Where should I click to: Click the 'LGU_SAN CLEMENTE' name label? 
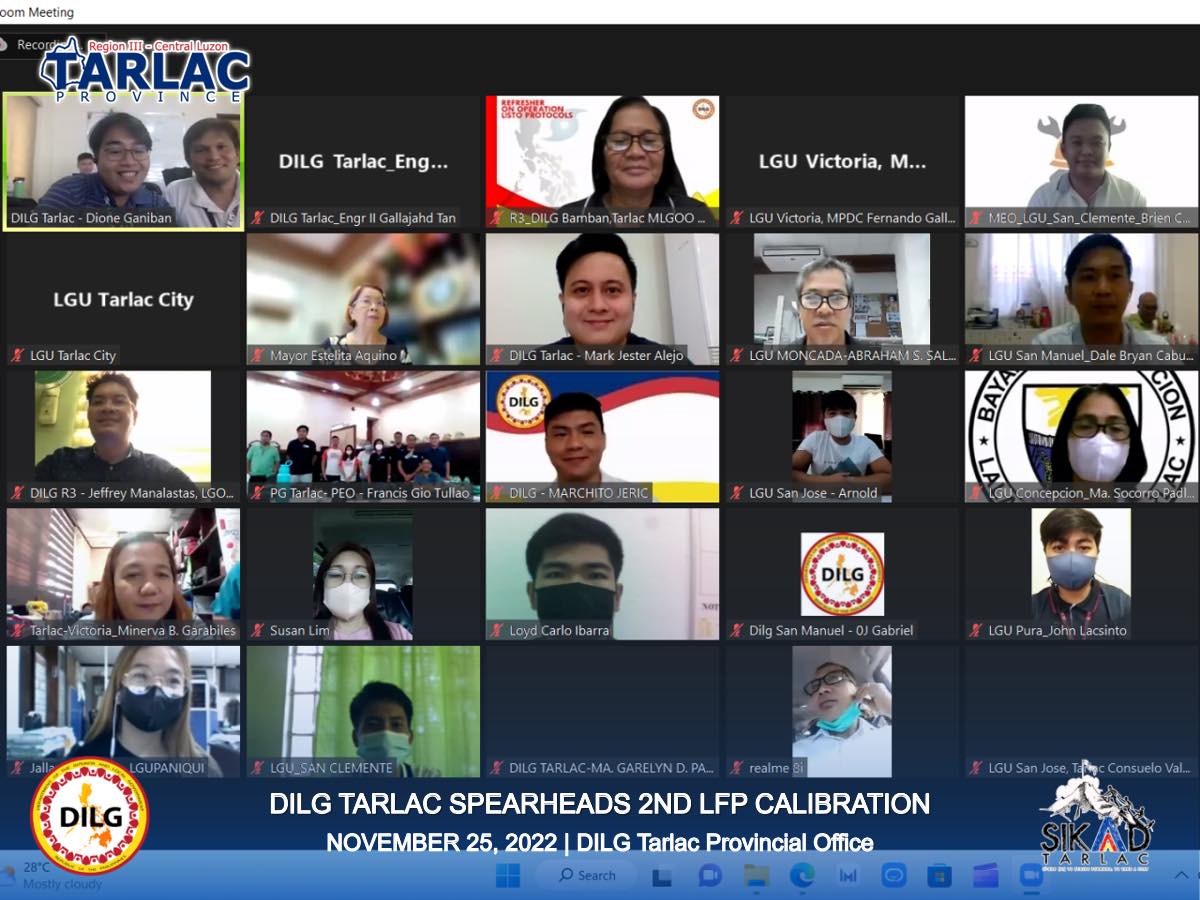tap(331, 768)
